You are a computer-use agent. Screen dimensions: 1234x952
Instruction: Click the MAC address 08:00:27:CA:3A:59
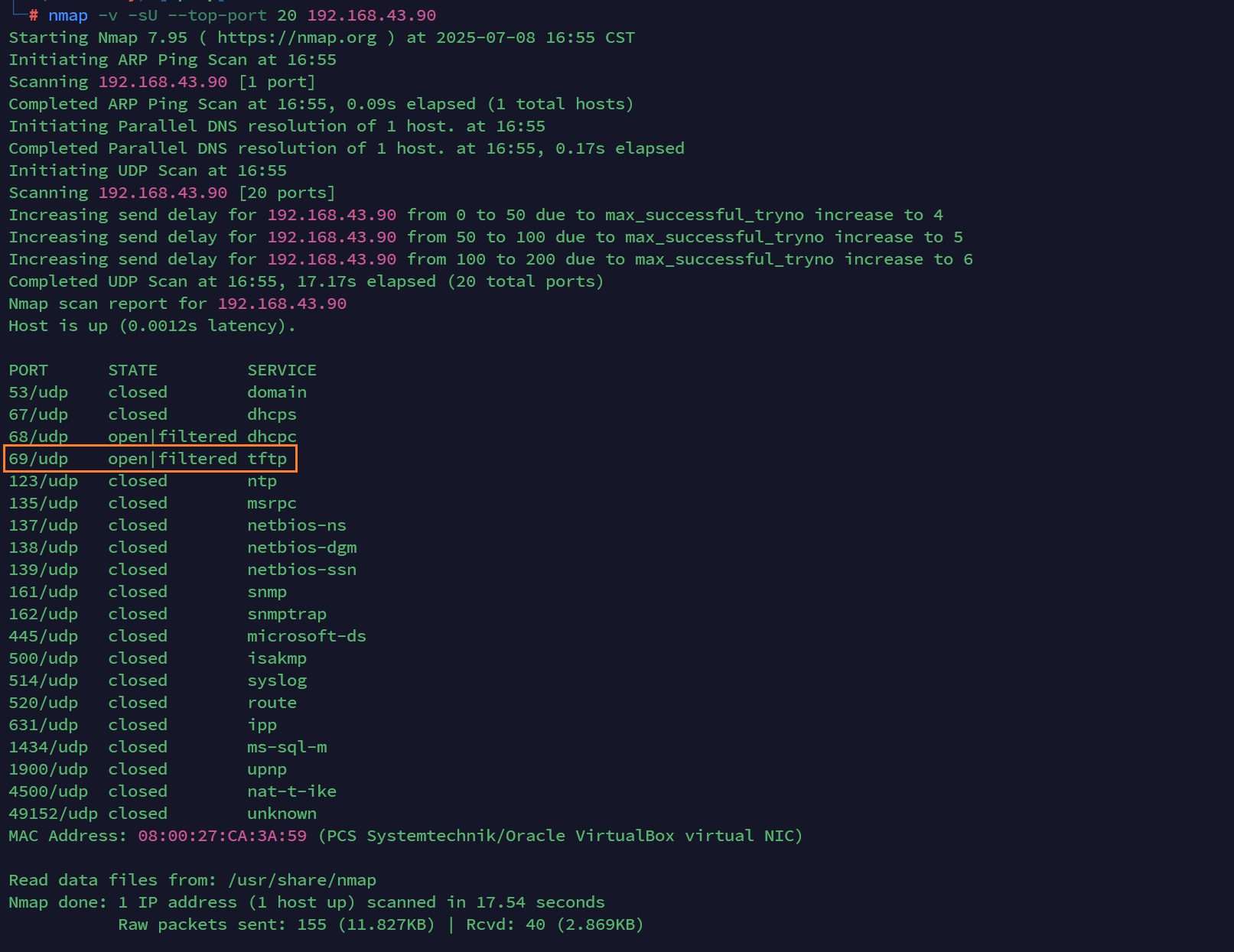[x=222, y=836]
